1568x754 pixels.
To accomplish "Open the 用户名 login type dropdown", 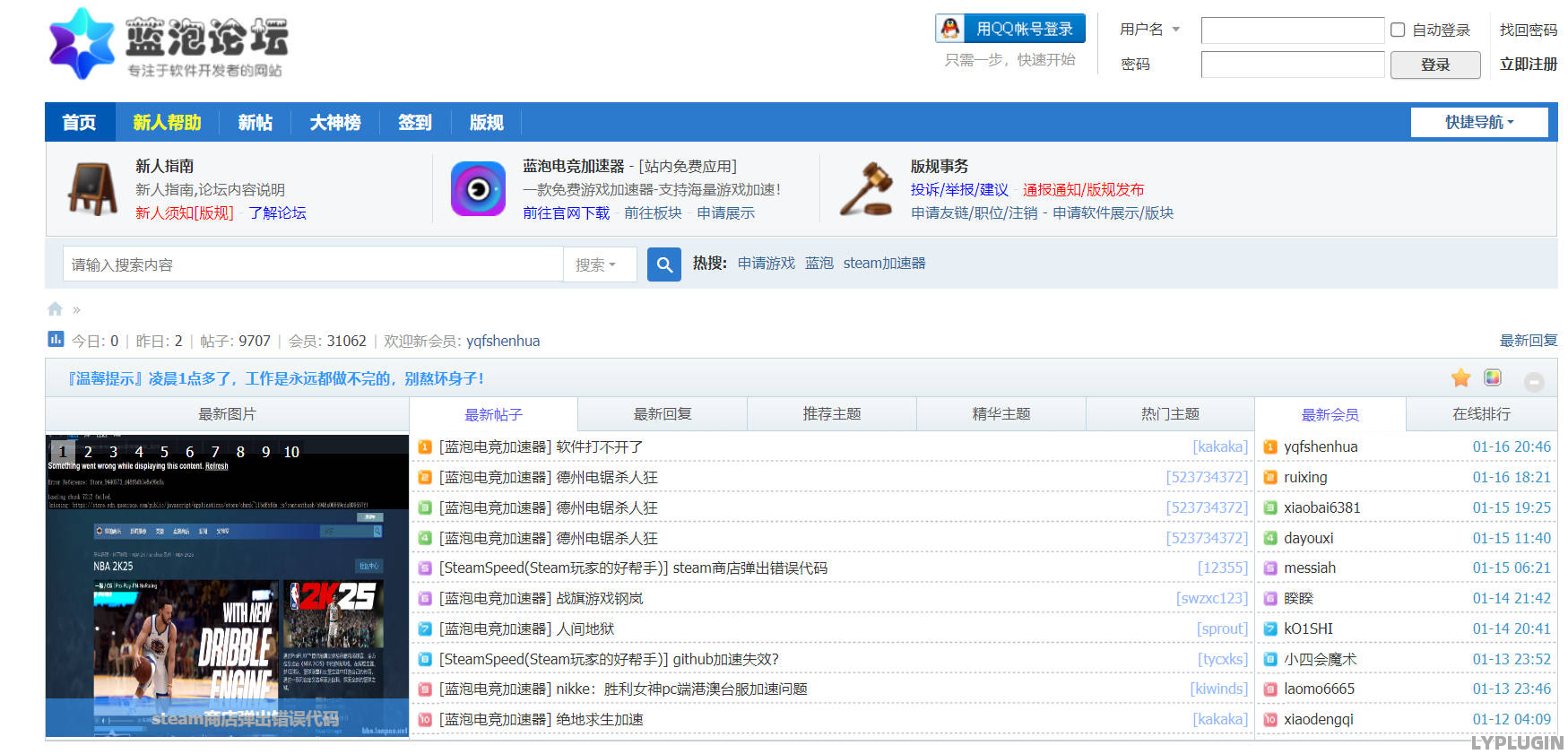I will coord(1150,30).
